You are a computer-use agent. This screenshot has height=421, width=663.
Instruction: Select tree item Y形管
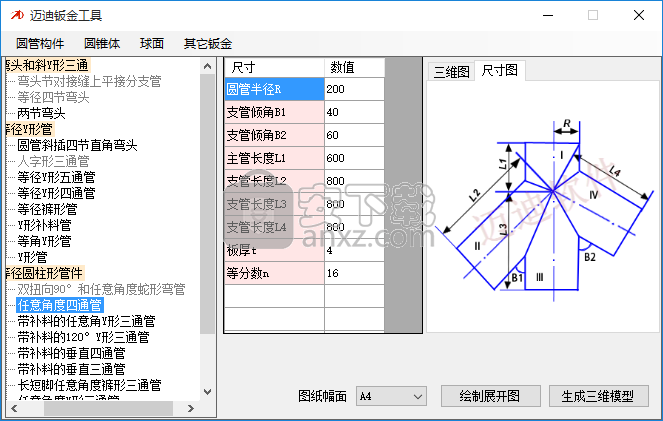click(32, 257)
